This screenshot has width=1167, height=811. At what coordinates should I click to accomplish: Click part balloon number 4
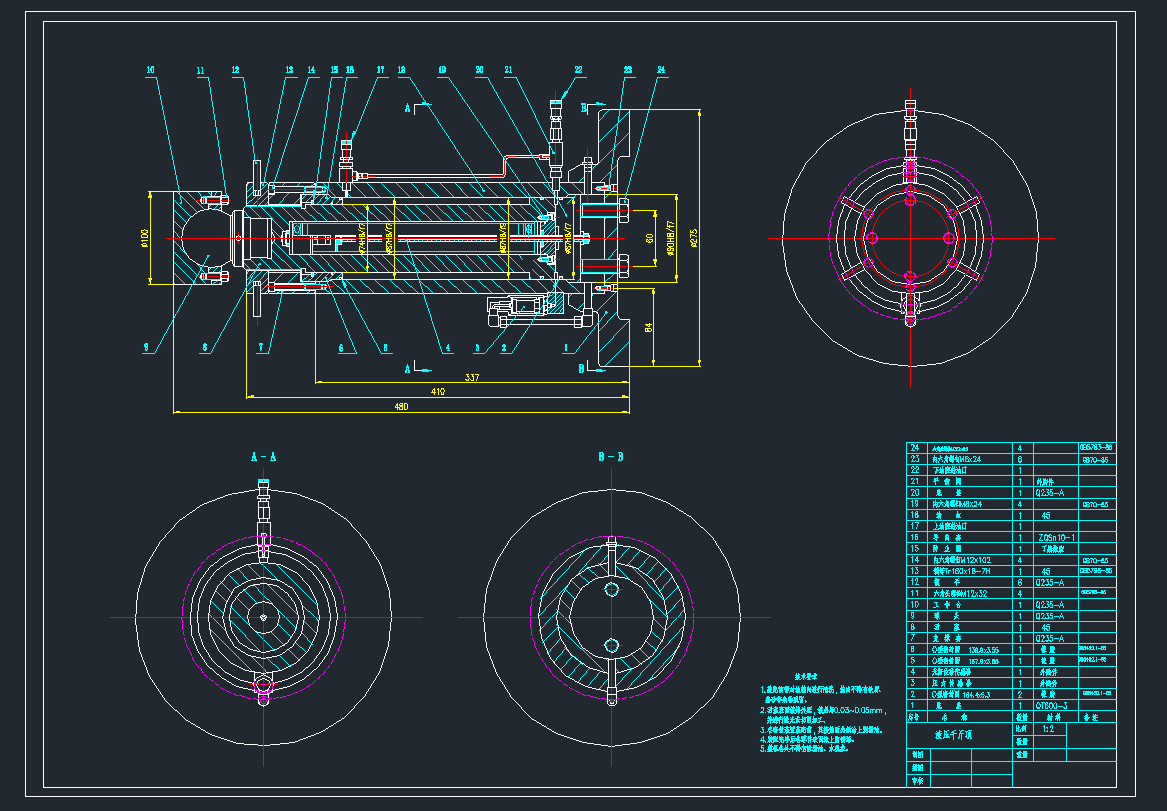tap(448, 348)
